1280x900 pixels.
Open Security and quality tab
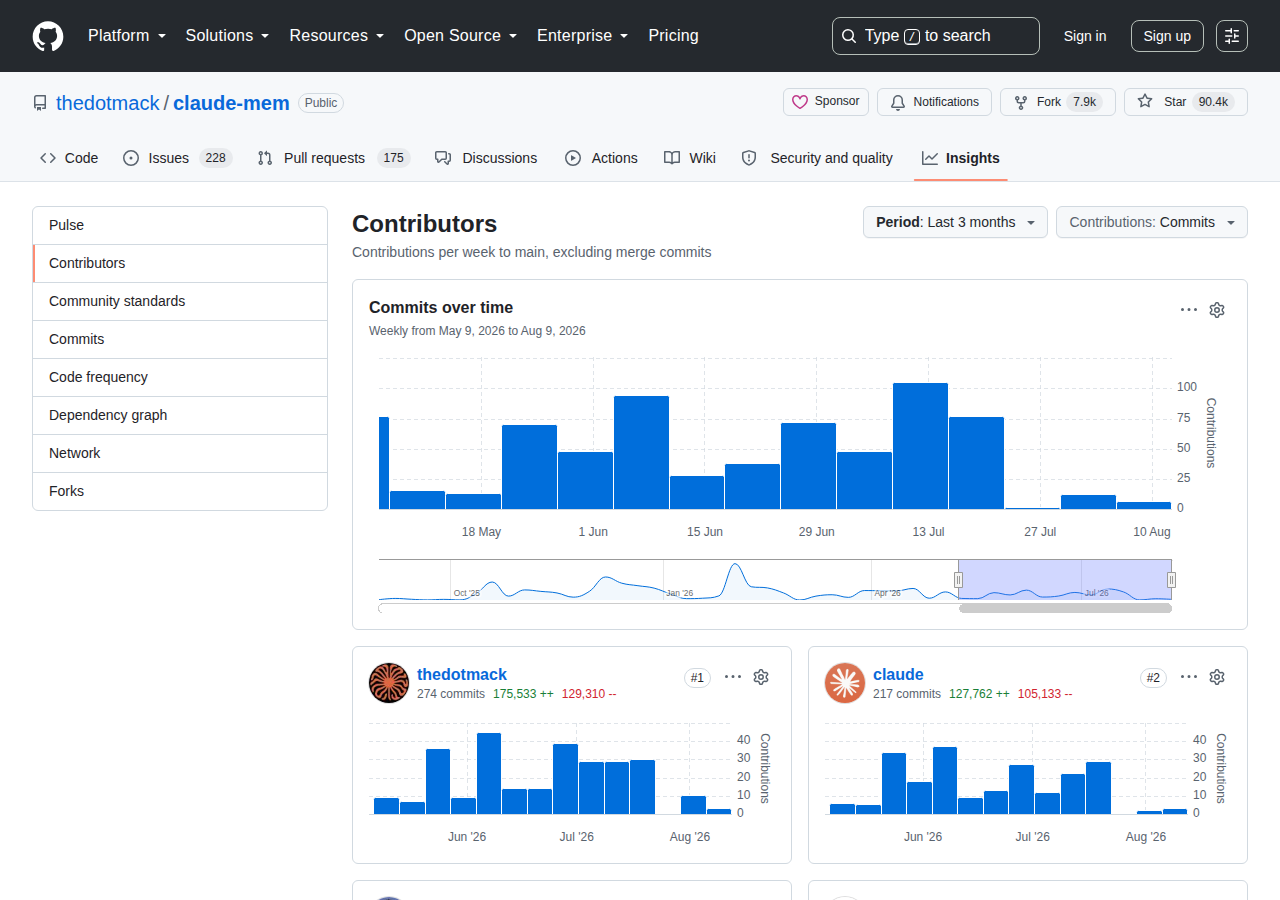[817, 158]
